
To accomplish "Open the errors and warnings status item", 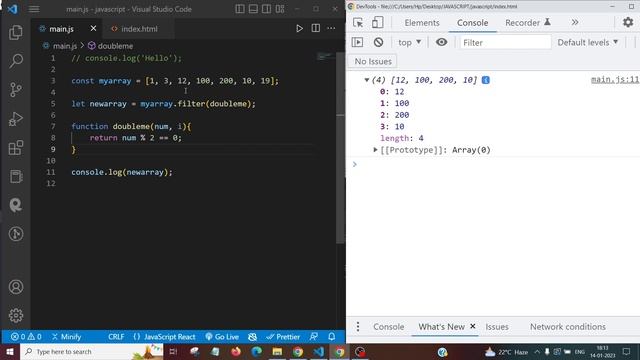I will [26, 337].
